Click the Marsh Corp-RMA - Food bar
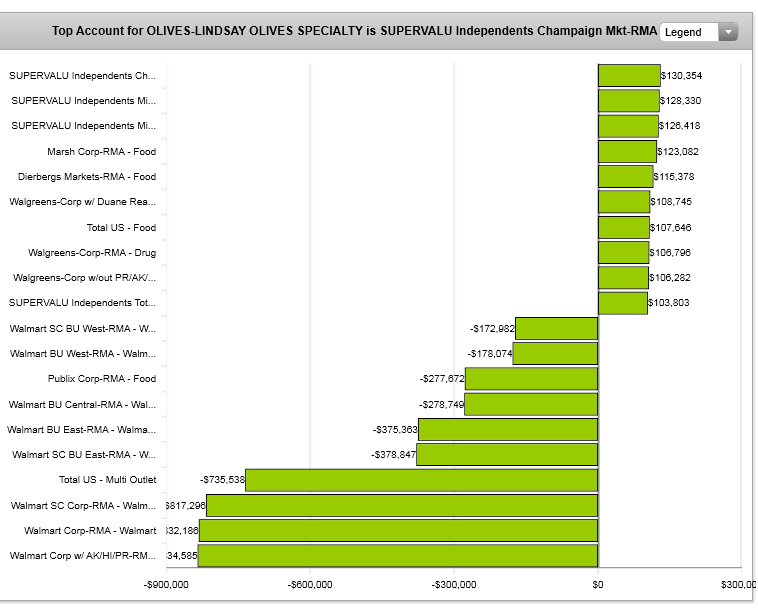The width and height of the screenshot is (758, 610). pyautogui.click(x=627, y=152)
